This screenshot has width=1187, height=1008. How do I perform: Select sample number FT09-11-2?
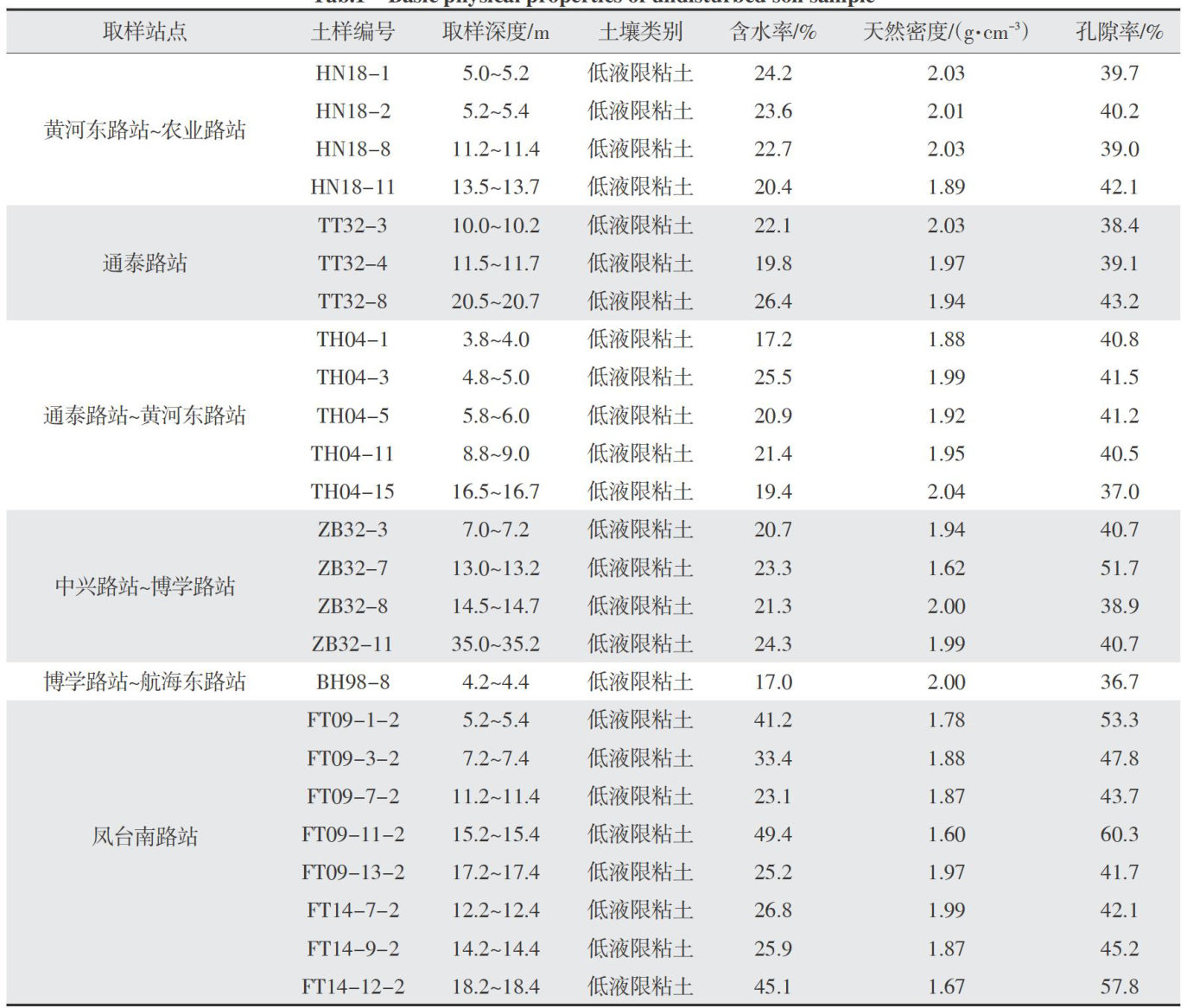pos(352,834)
